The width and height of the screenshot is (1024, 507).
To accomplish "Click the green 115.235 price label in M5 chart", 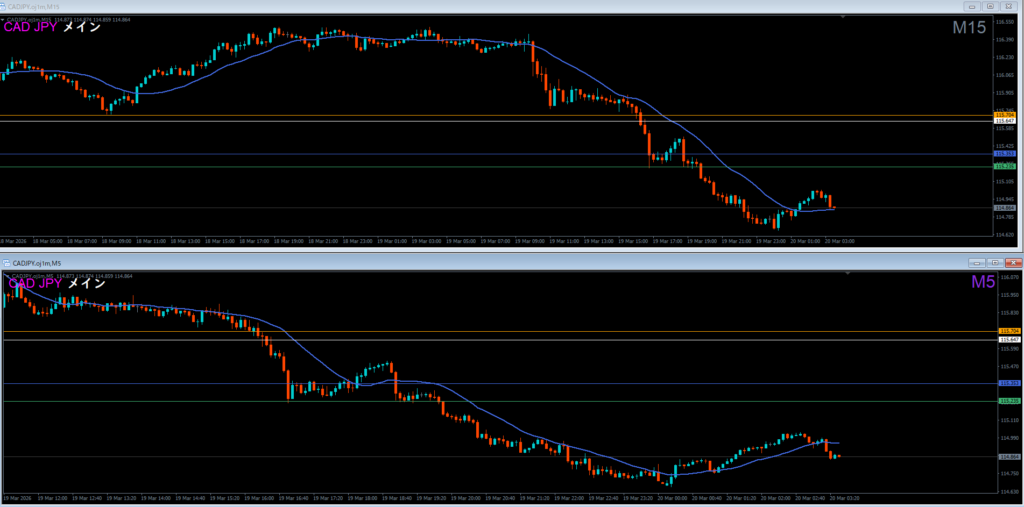I will pyautogui.click(x=1008, y=401).
